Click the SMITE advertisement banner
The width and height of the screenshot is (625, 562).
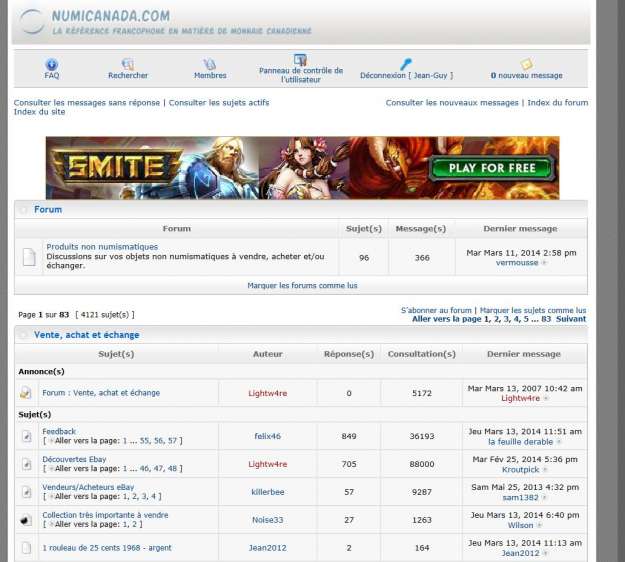click(x=303, y=168)
